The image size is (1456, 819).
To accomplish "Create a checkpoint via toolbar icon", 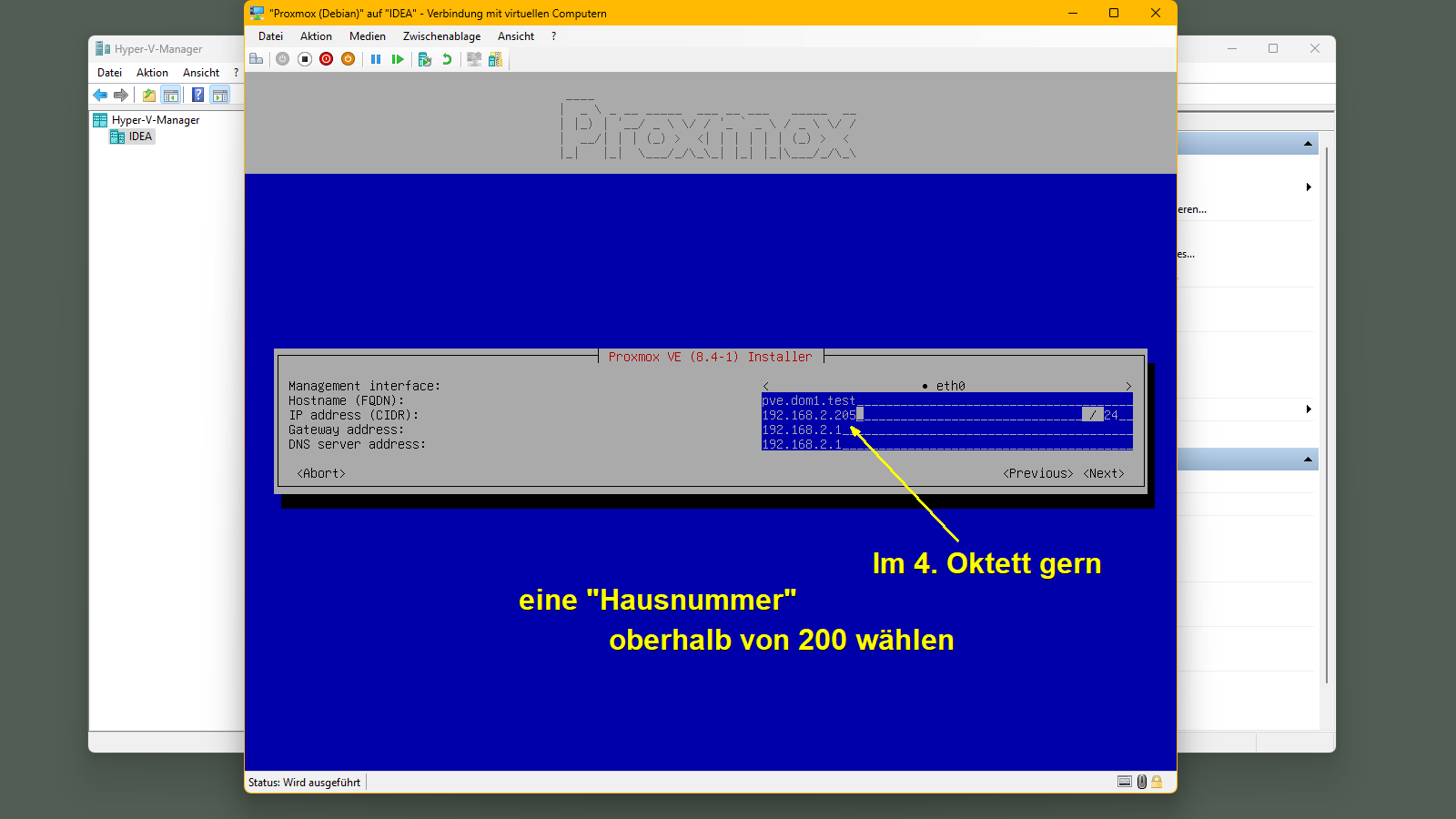I will point(424,59).
